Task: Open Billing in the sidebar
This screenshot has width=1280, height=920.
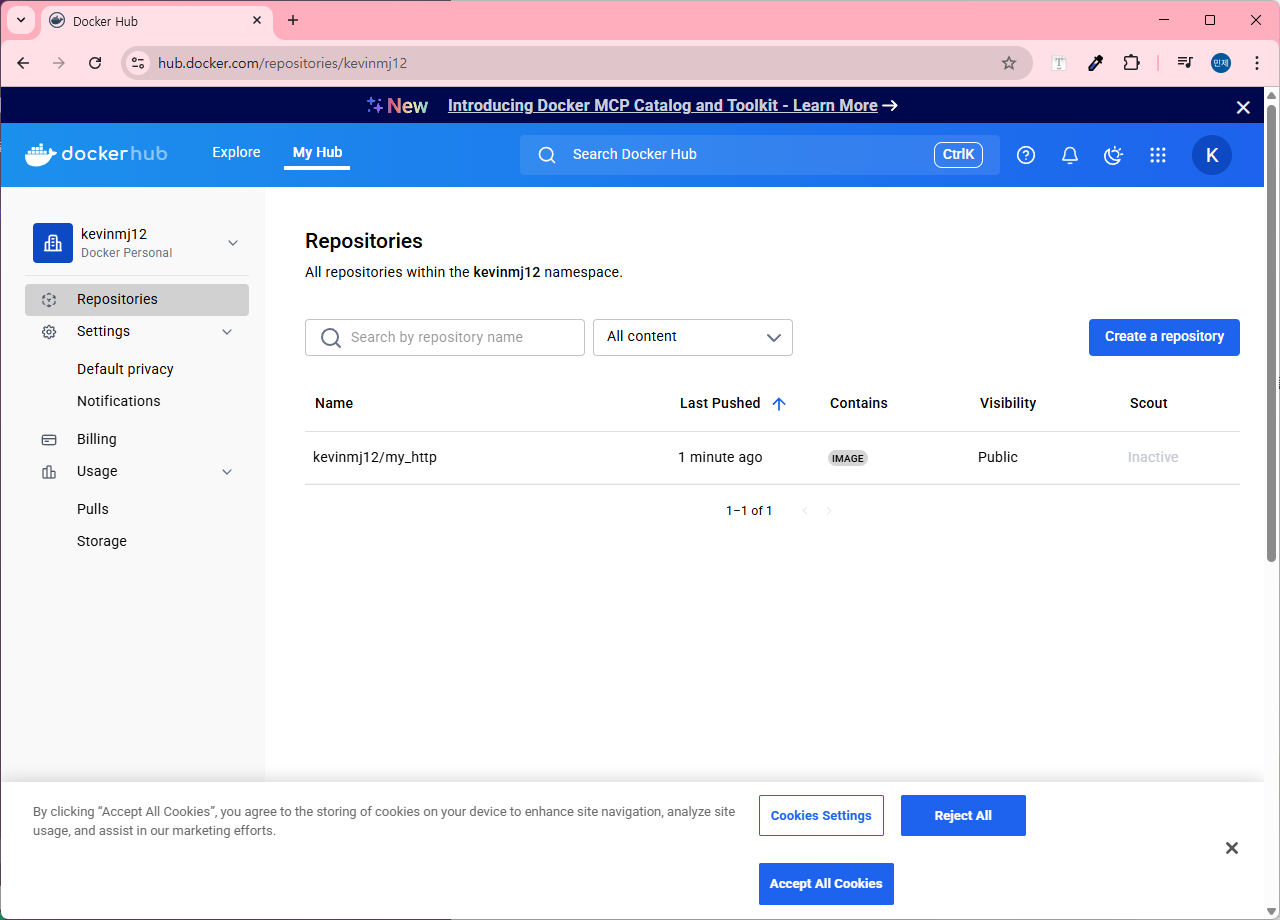Action: coord(96,440)
